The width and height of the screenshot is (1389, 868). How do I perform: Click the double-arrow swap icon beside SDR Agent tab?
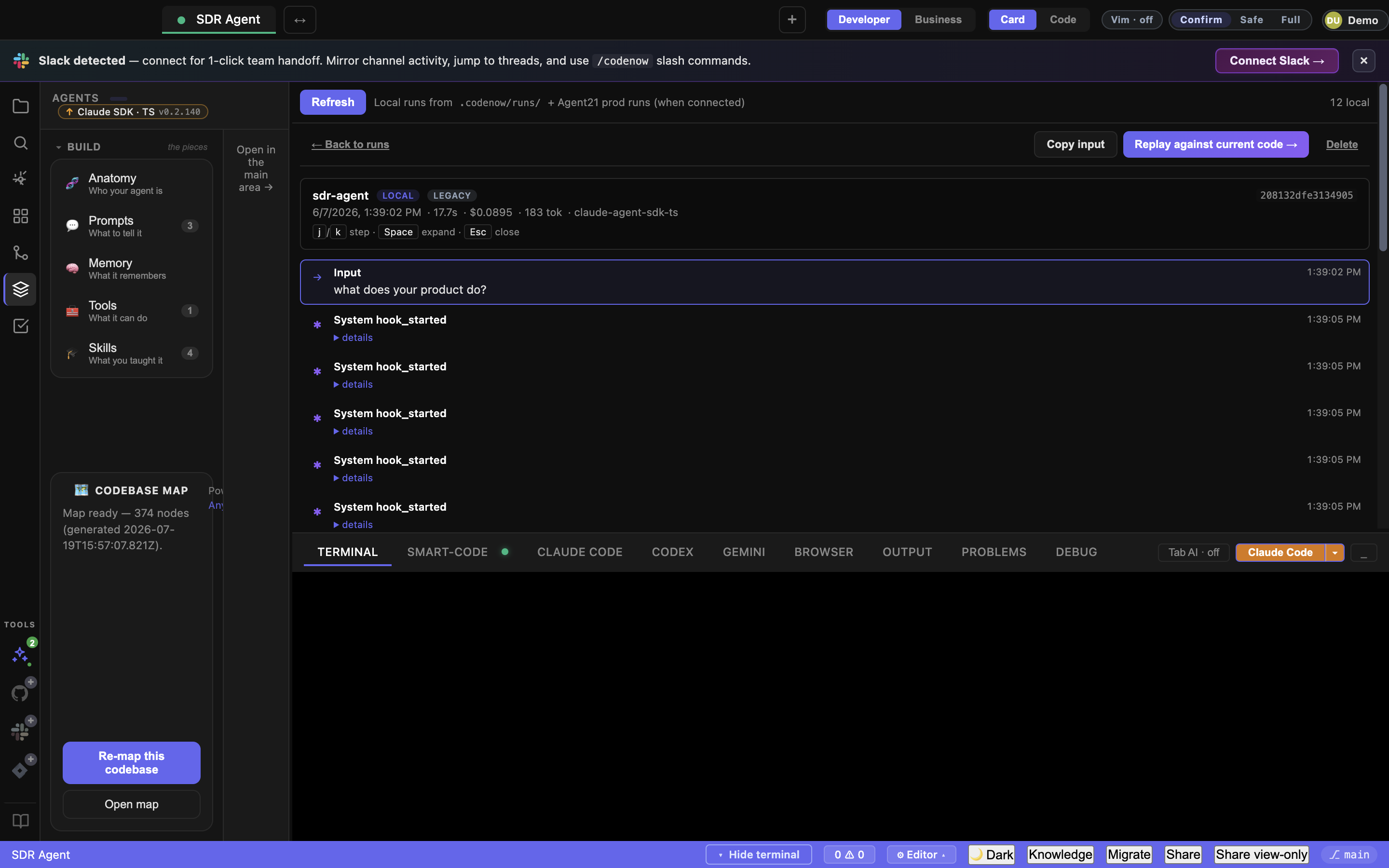pyautogui.click(x=300, y=20)
